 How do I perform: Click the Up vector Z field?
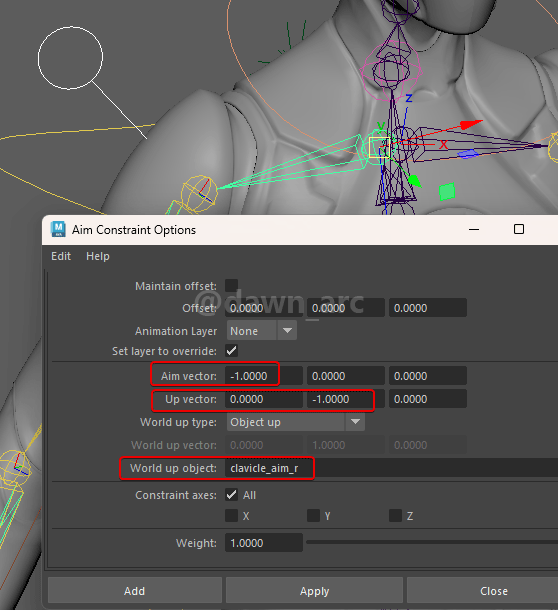click(428, 399)
